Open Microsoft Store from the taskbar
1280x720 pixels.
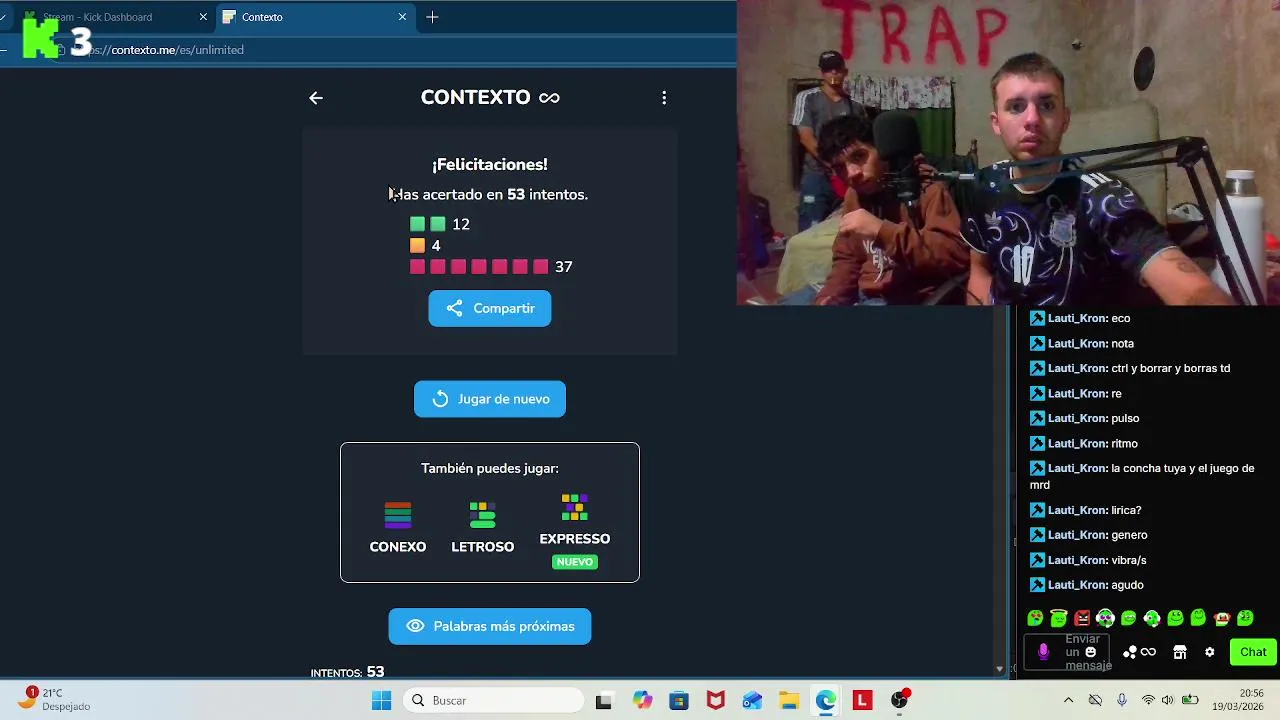click(x=679, y=701)
